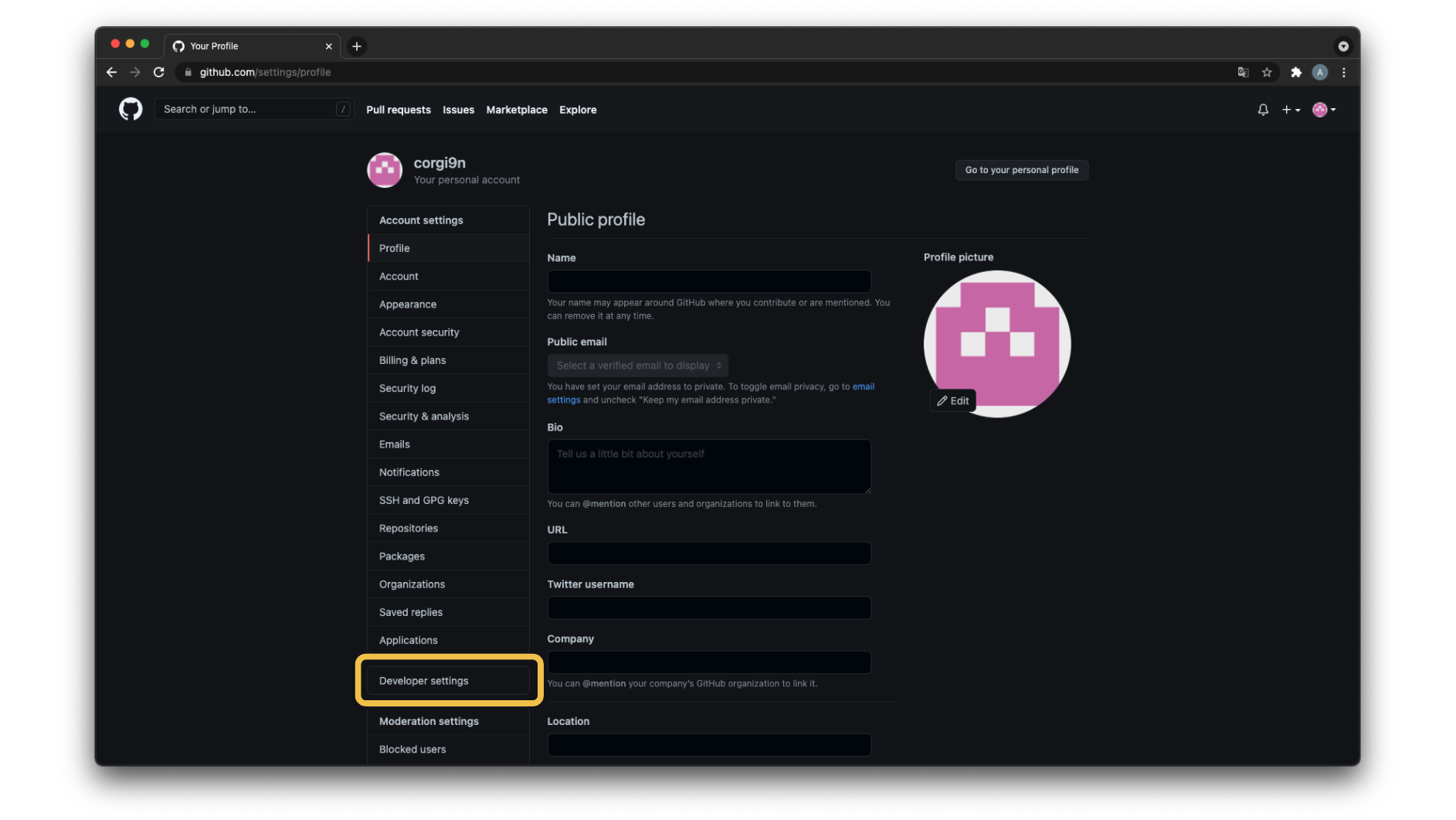Open Blocked users
Screen dimensions: 1456x820
coord(448,750)
